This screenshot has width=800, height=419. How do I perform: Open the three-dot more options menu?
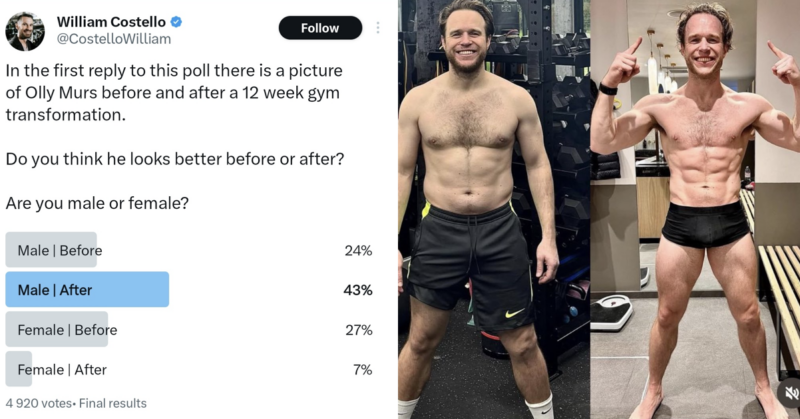pyautogui.click(x=377, y=28)
